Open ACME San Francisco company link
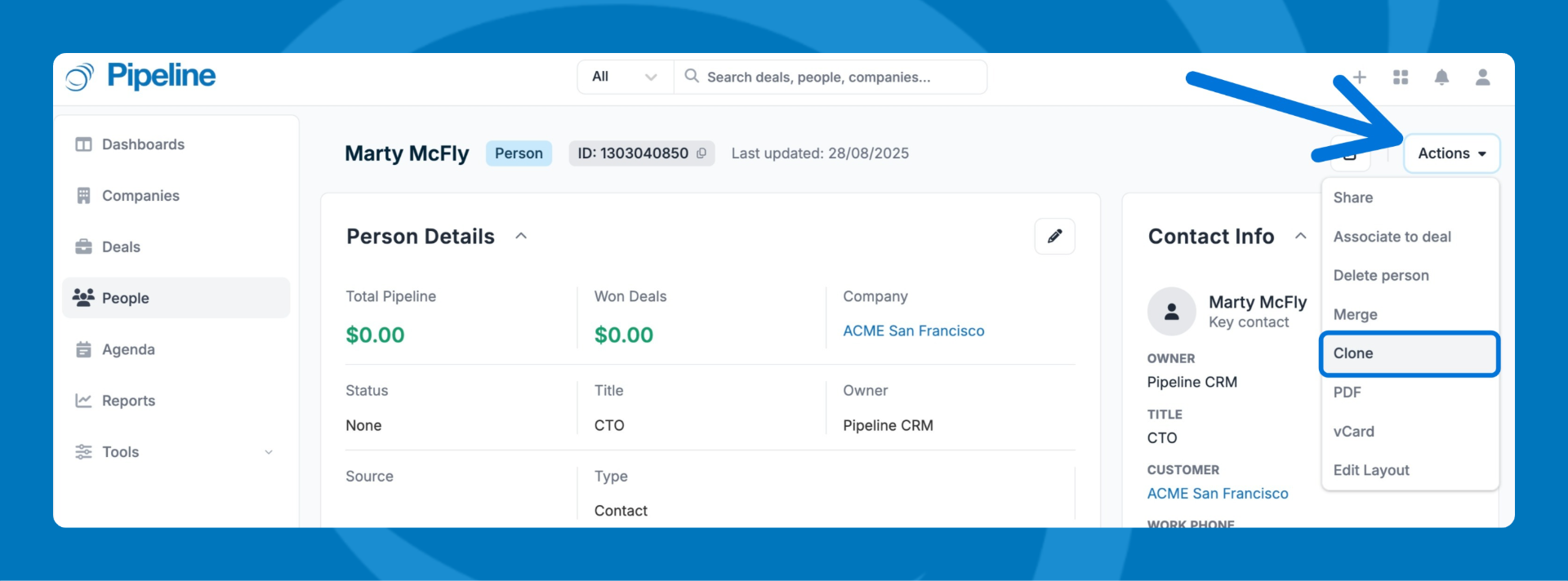The image size is (1568, 581). pyautogui.click(x=914, y=331)
